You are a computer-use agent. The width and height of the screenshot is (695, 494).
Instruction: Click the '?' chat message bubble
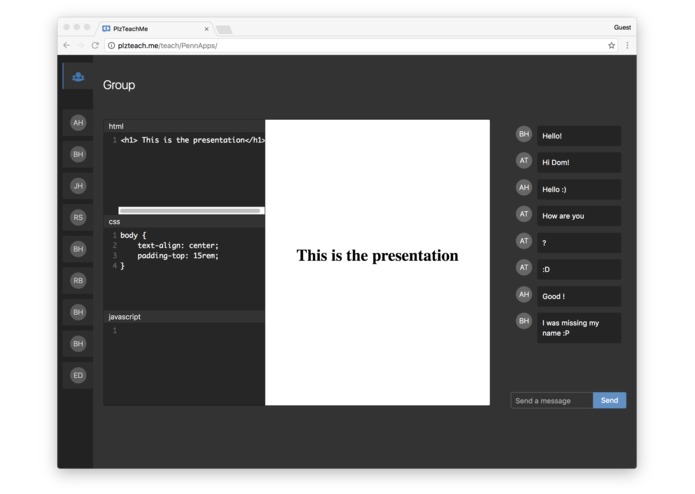(579, 243)
